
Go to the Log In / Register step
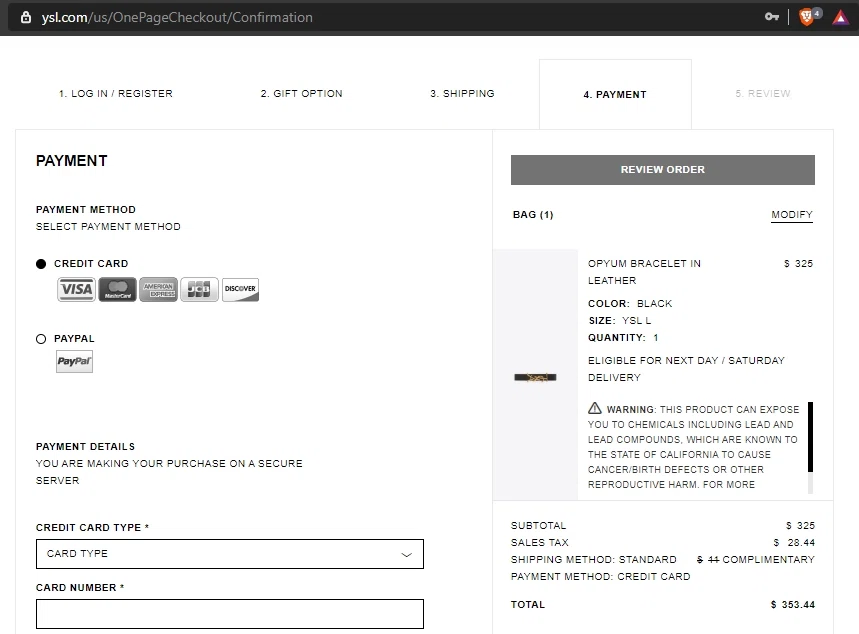(x=116, y=94)
